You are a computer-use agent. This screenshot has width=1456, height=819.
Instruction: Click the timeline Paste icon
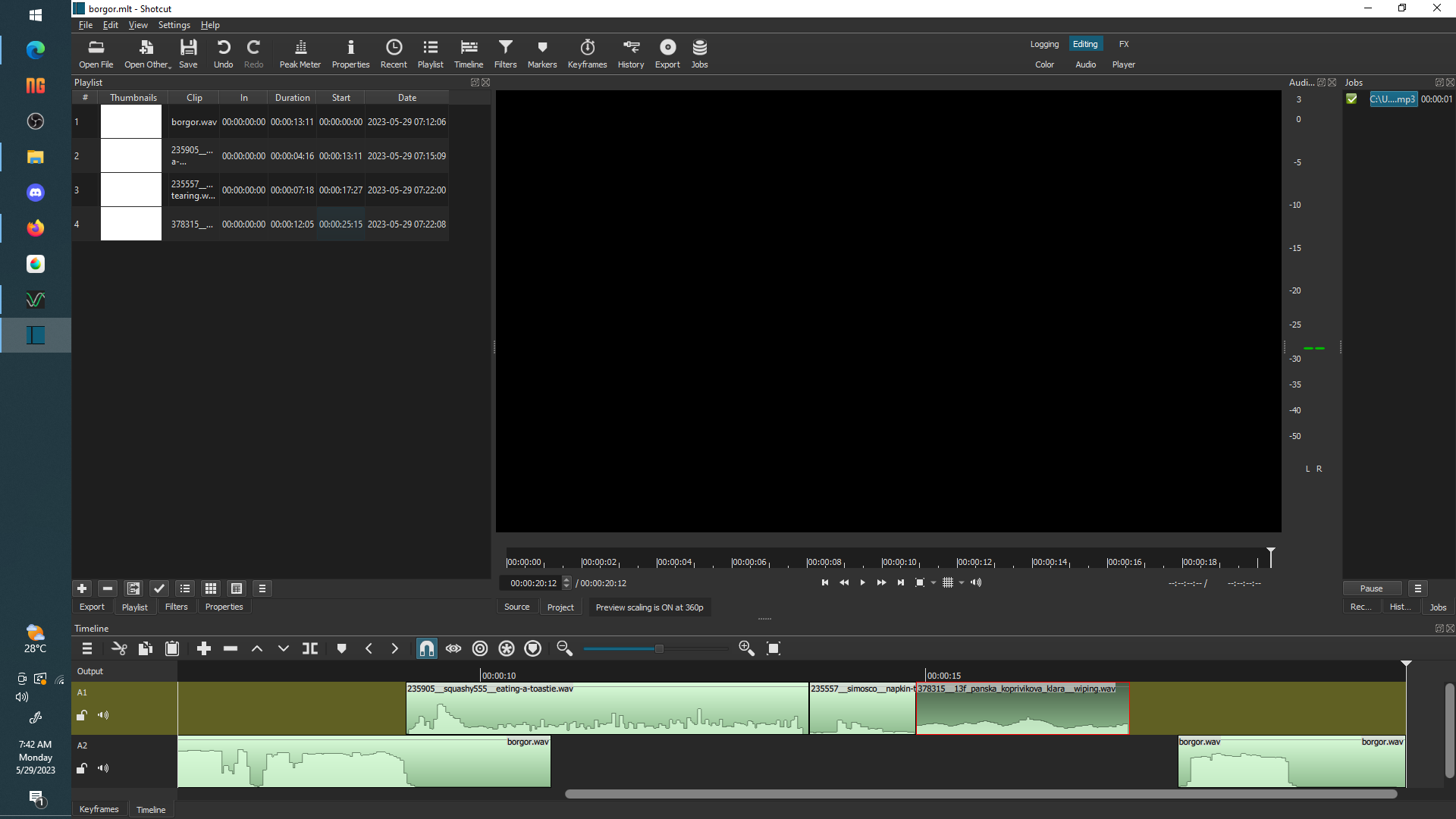coord(172,648)
